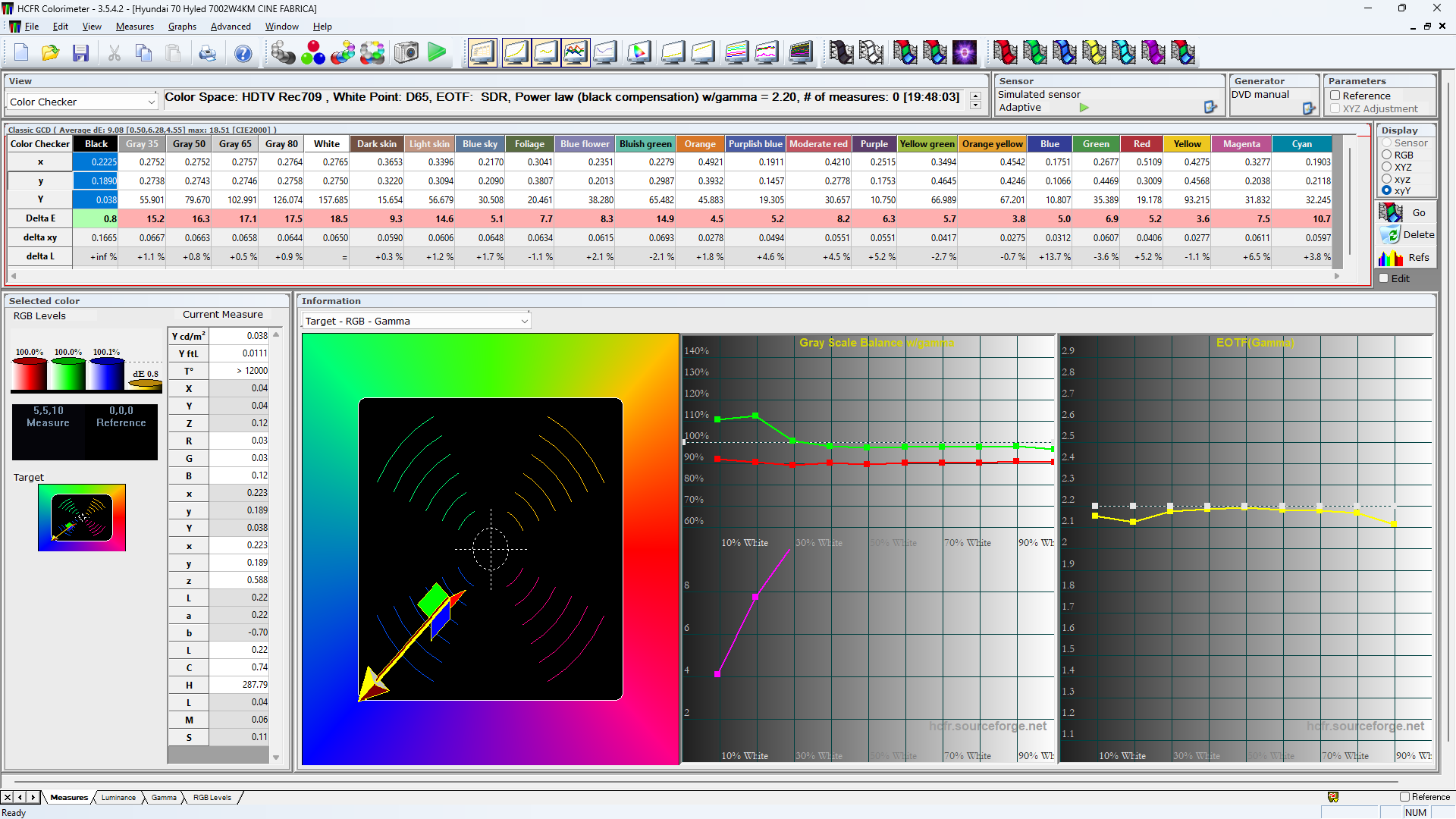
Task: Select the camera capture icon
Action: pos(406,52)
